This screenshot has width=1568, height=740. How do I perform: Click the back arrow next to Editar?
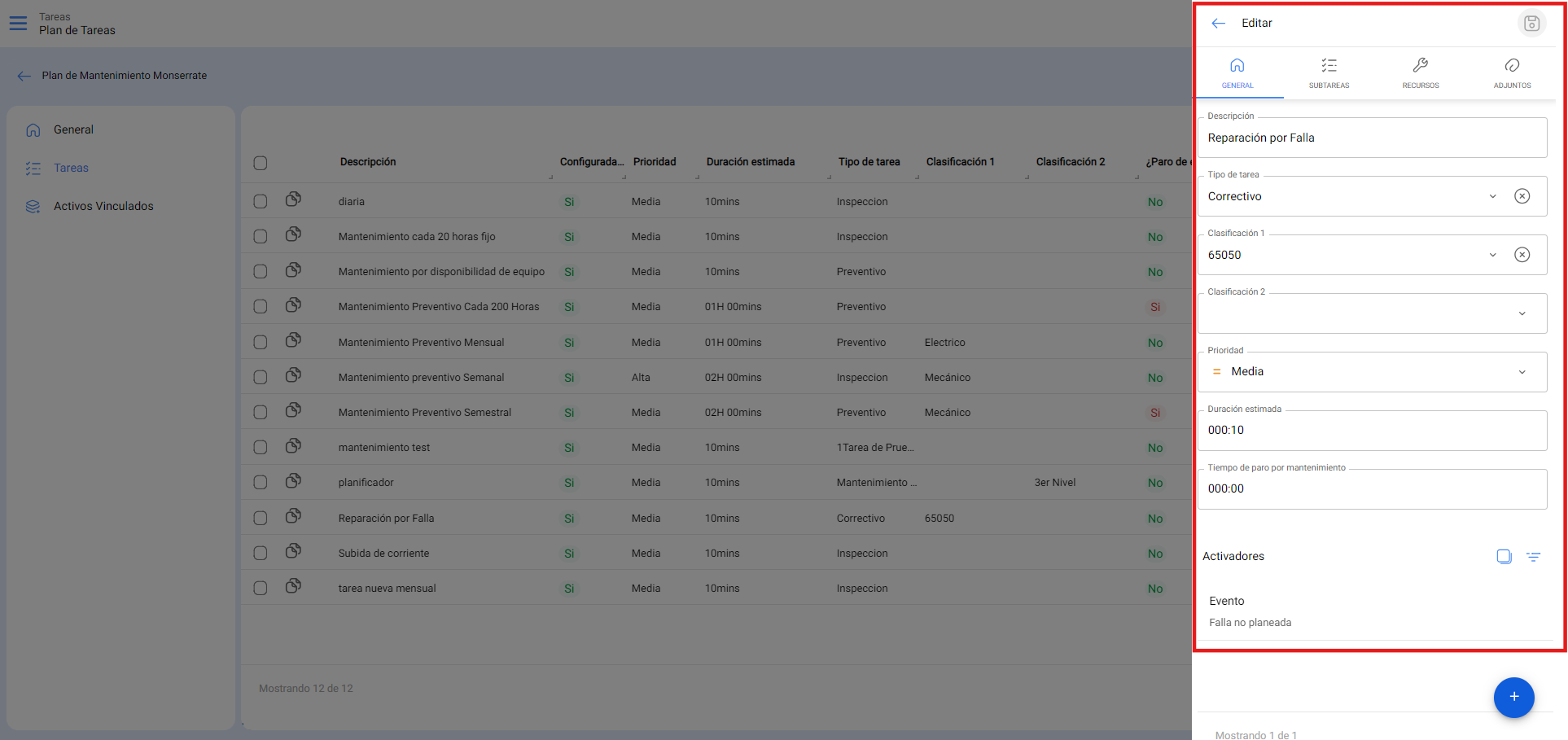click(x=1218, y=24)
